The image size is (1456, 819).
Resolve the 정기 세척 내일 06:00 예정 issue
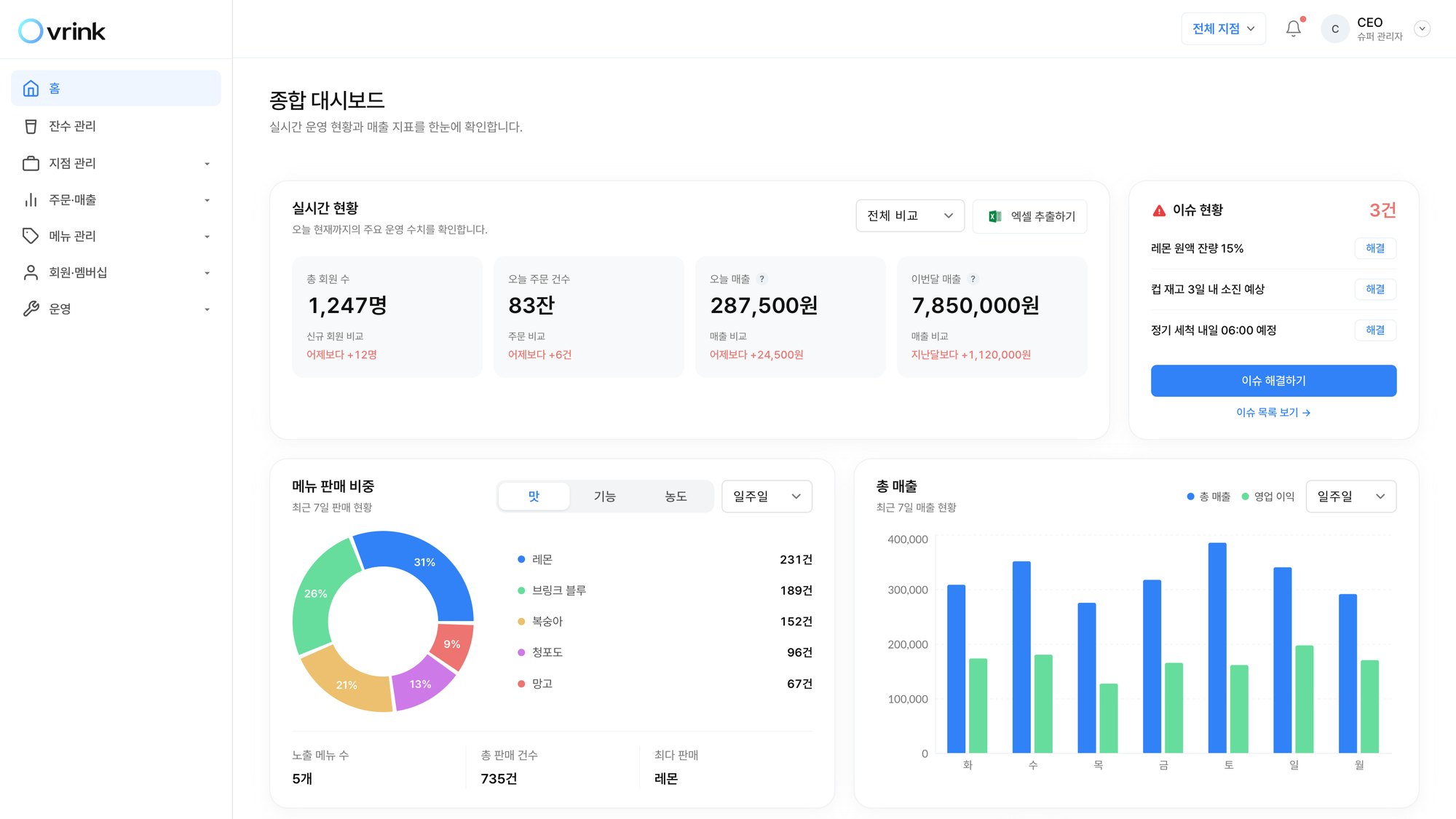point(1375,330)
